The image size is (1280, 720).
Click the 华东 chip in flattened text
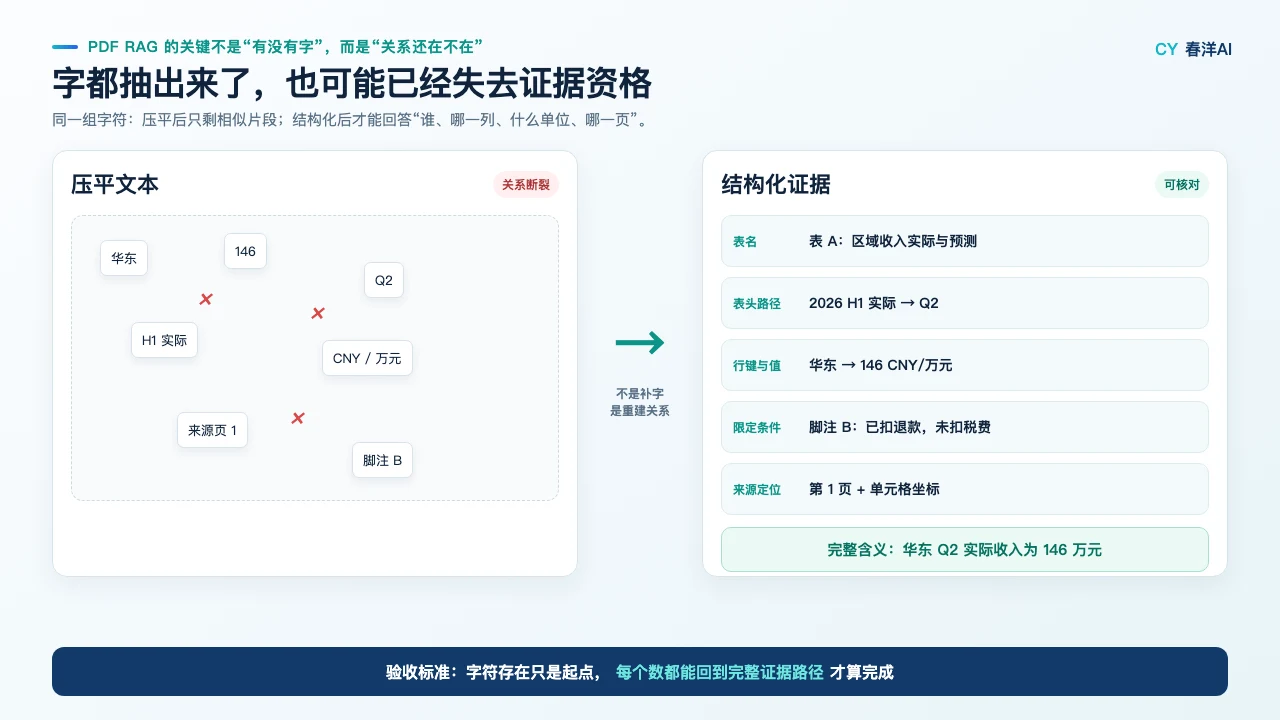pos(124,258)
